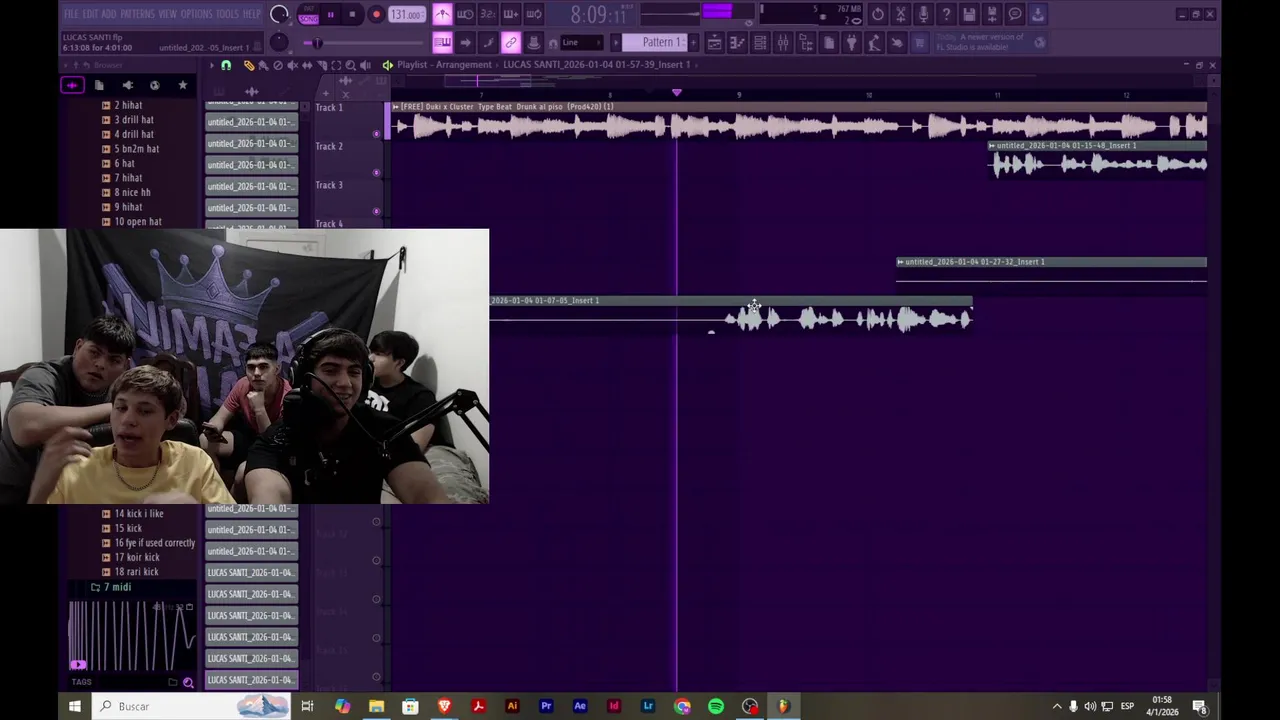
Task: Click the microphone one-click recording icon
Action: click(923, 14)
